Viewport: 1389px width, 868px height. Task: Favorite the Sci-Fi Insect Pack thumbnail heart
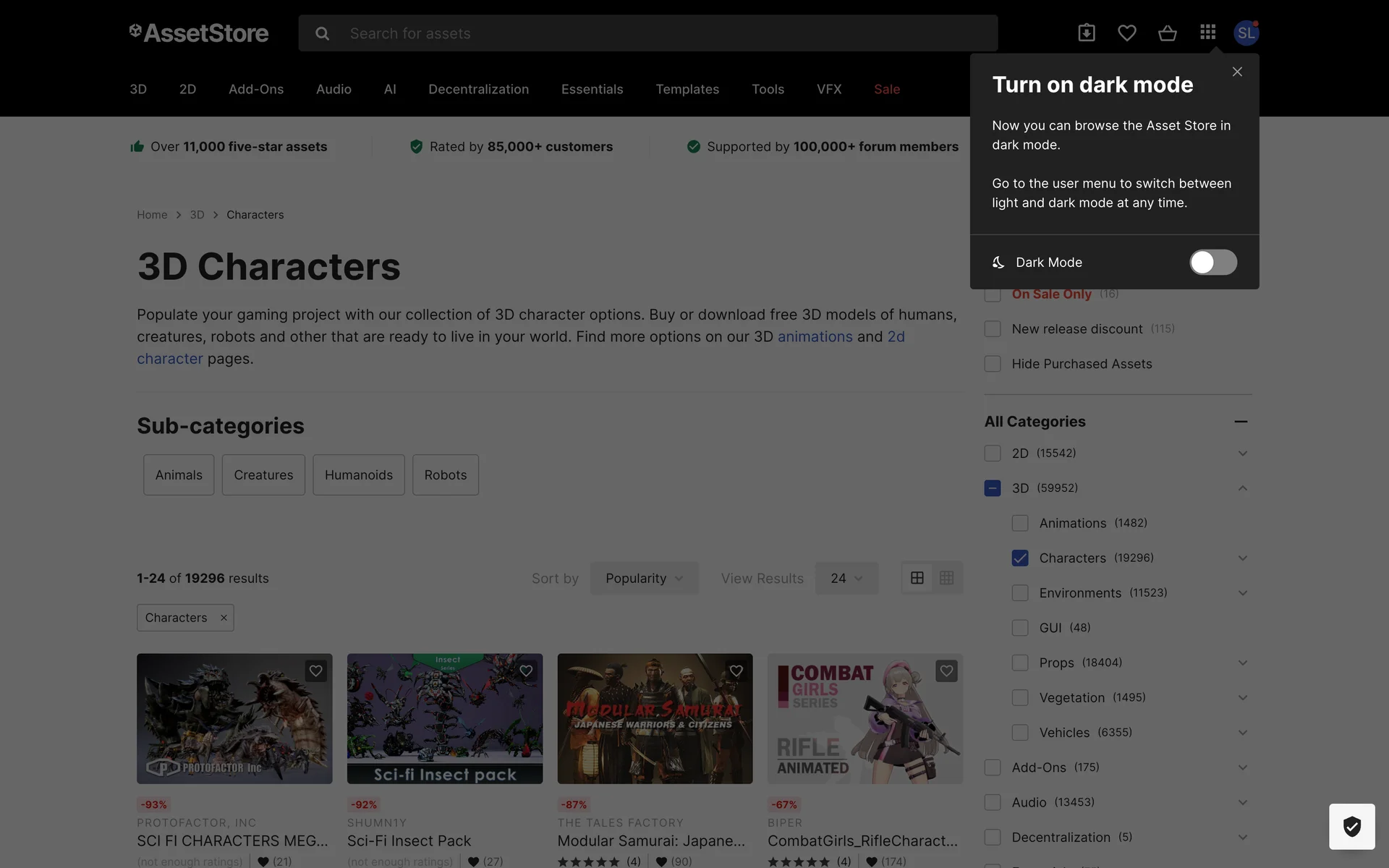pos(526,671)
